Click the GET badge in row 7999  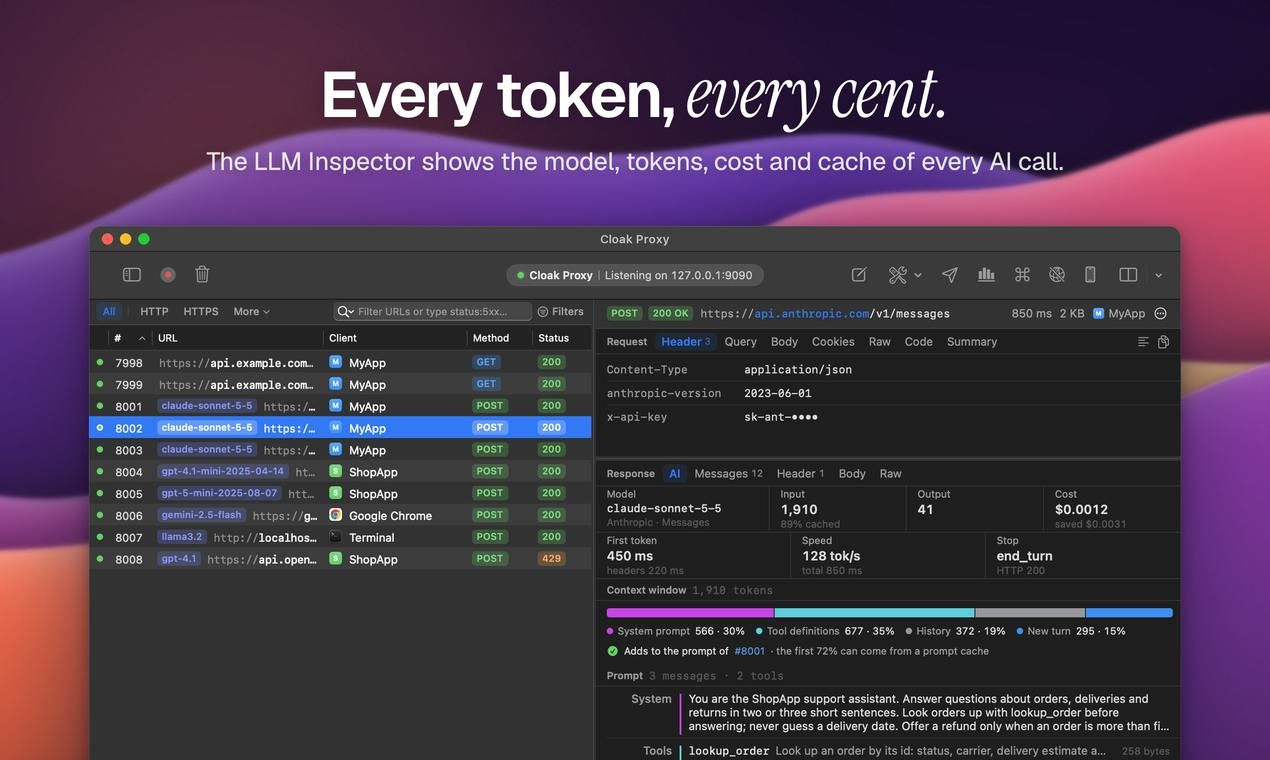[x=486, y=384]
